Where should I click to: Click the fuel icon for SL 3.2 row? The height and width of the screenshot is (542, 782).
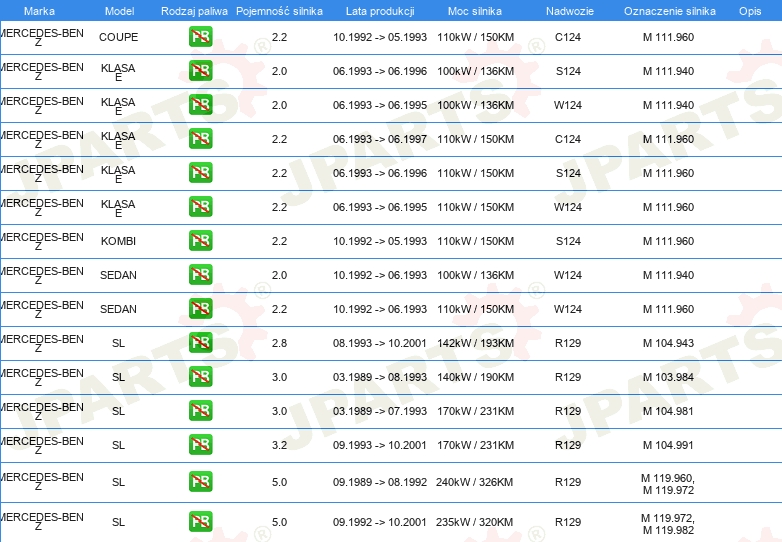200,445
